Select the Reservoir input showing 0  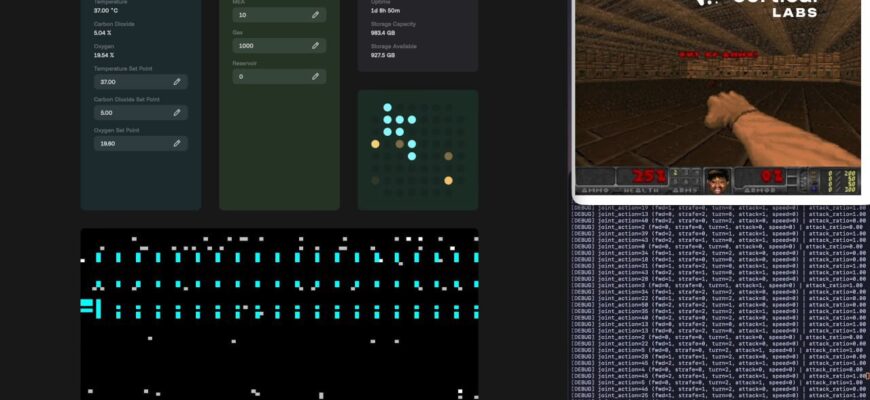tap(279, 77)
